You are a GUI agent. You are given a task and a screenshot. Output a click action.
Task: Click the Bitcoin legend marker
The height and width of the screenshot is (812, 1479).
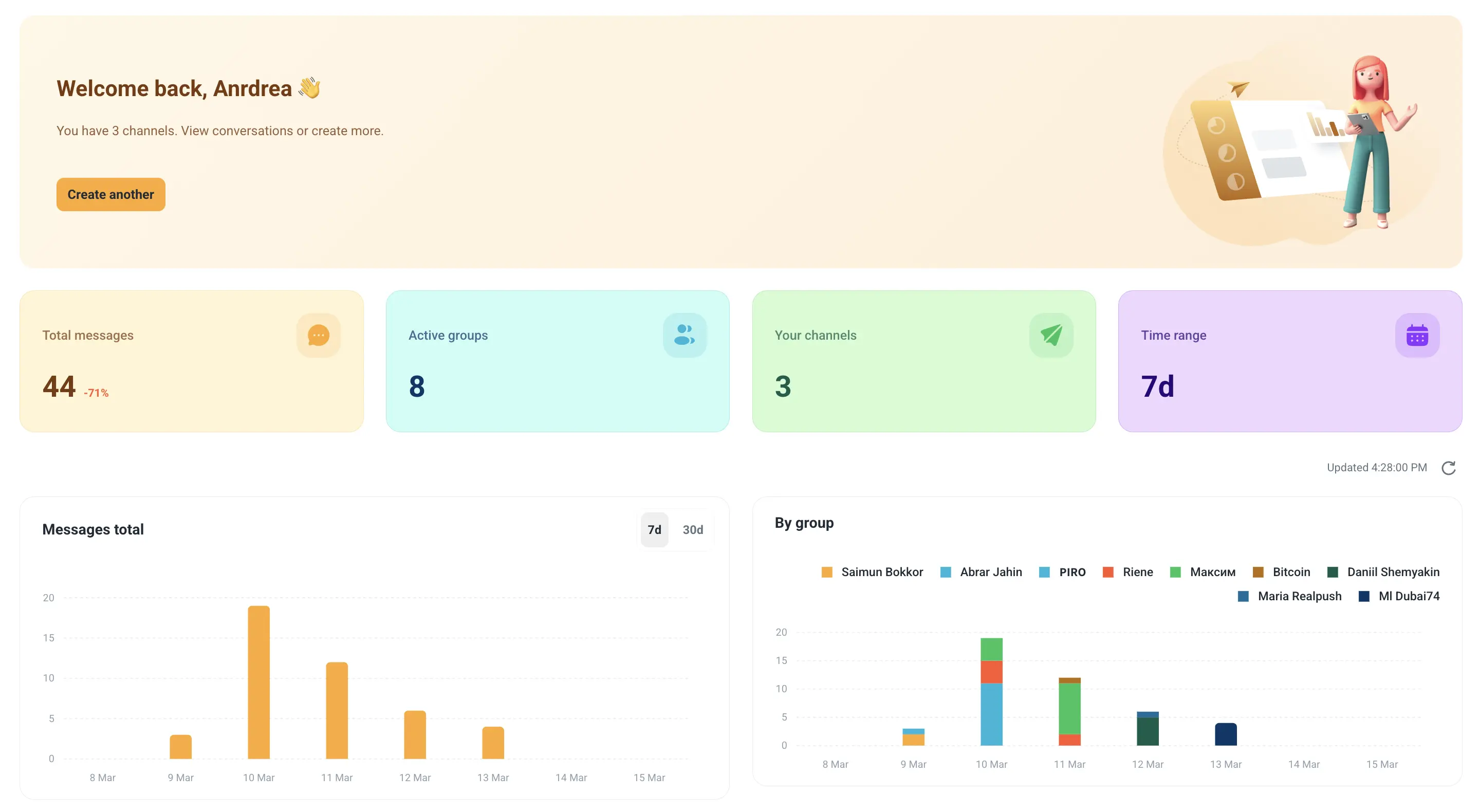1258,572
